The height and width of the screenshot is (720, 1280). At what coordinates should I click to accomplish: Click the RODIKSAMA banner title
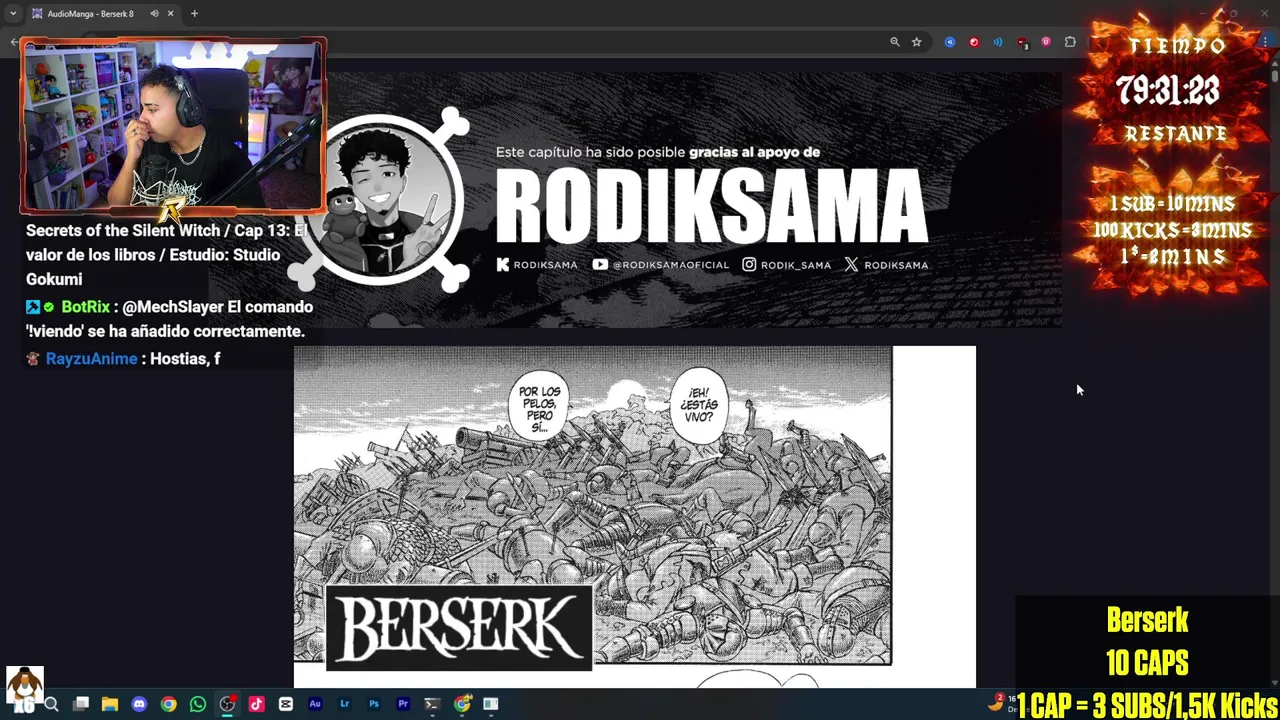click(711, 207)
